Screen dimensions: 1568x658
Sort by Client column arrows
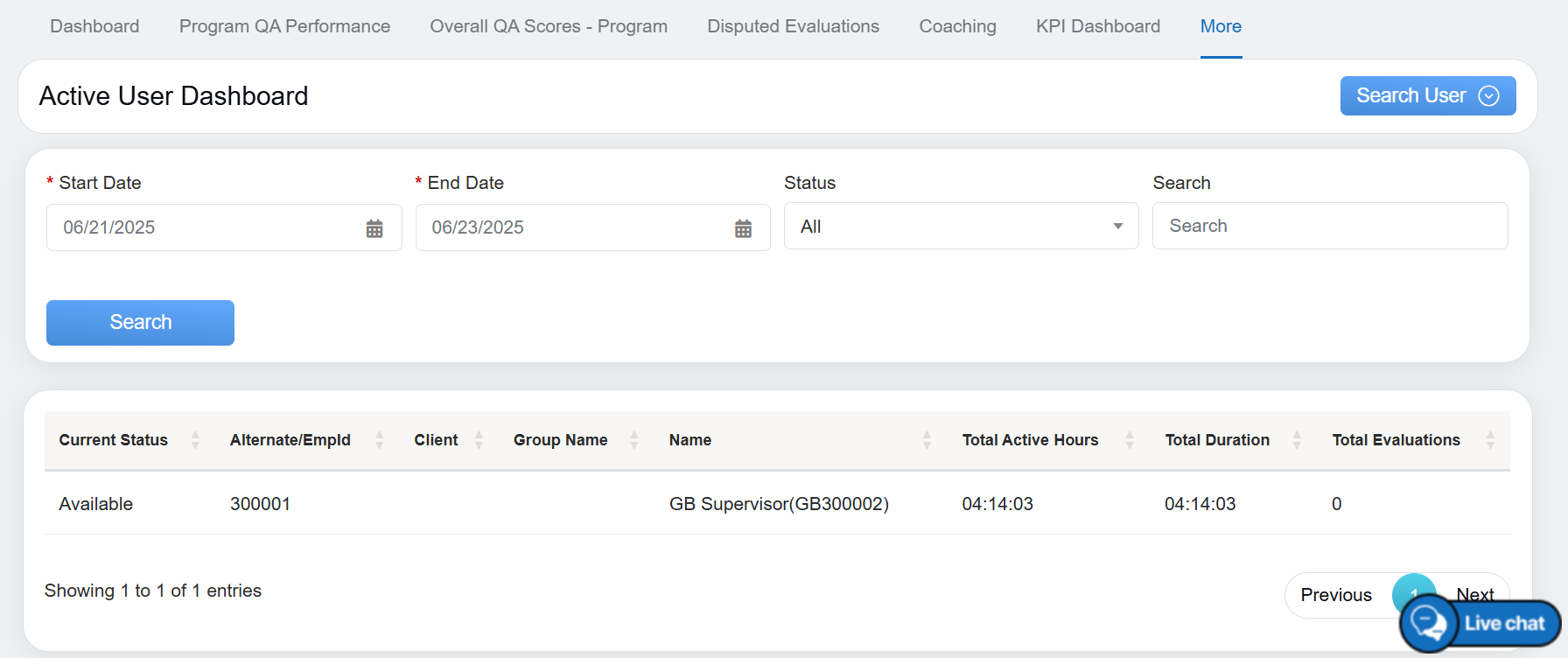(x=479, y=440)
